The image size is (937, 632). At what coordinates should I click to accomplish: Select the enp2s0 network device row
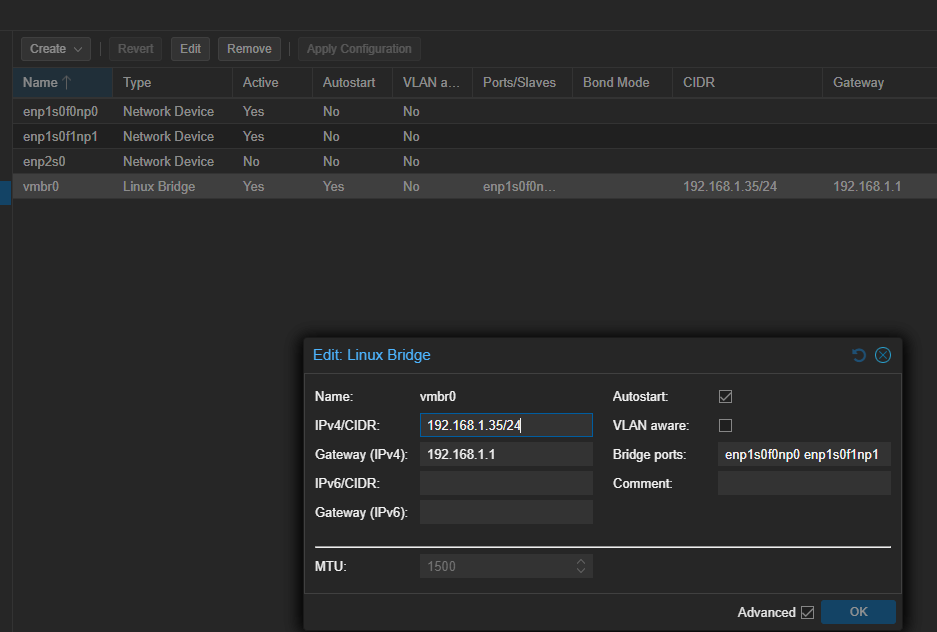[46, 161]
